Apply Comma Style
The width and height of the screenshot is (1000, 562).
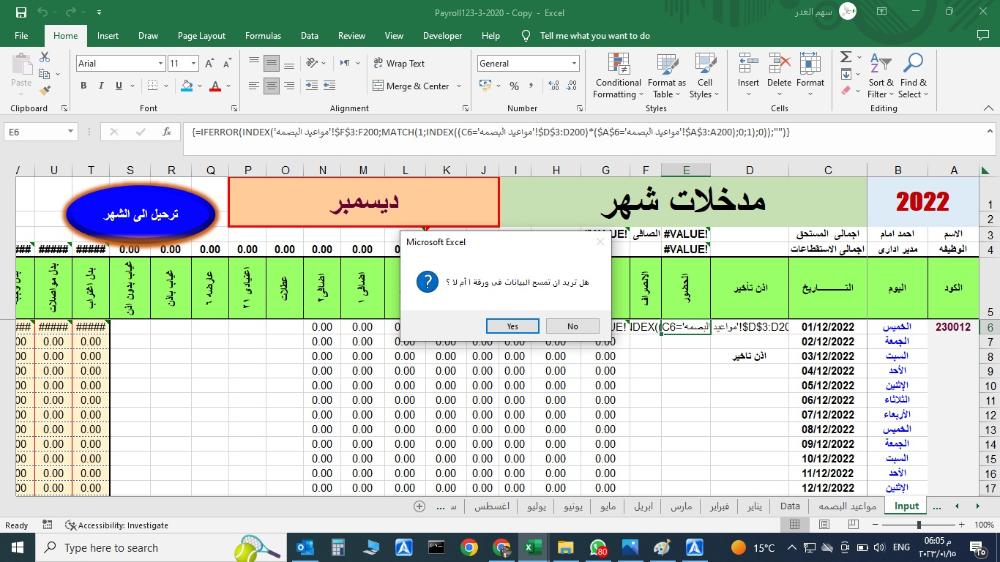click(531, 85)
